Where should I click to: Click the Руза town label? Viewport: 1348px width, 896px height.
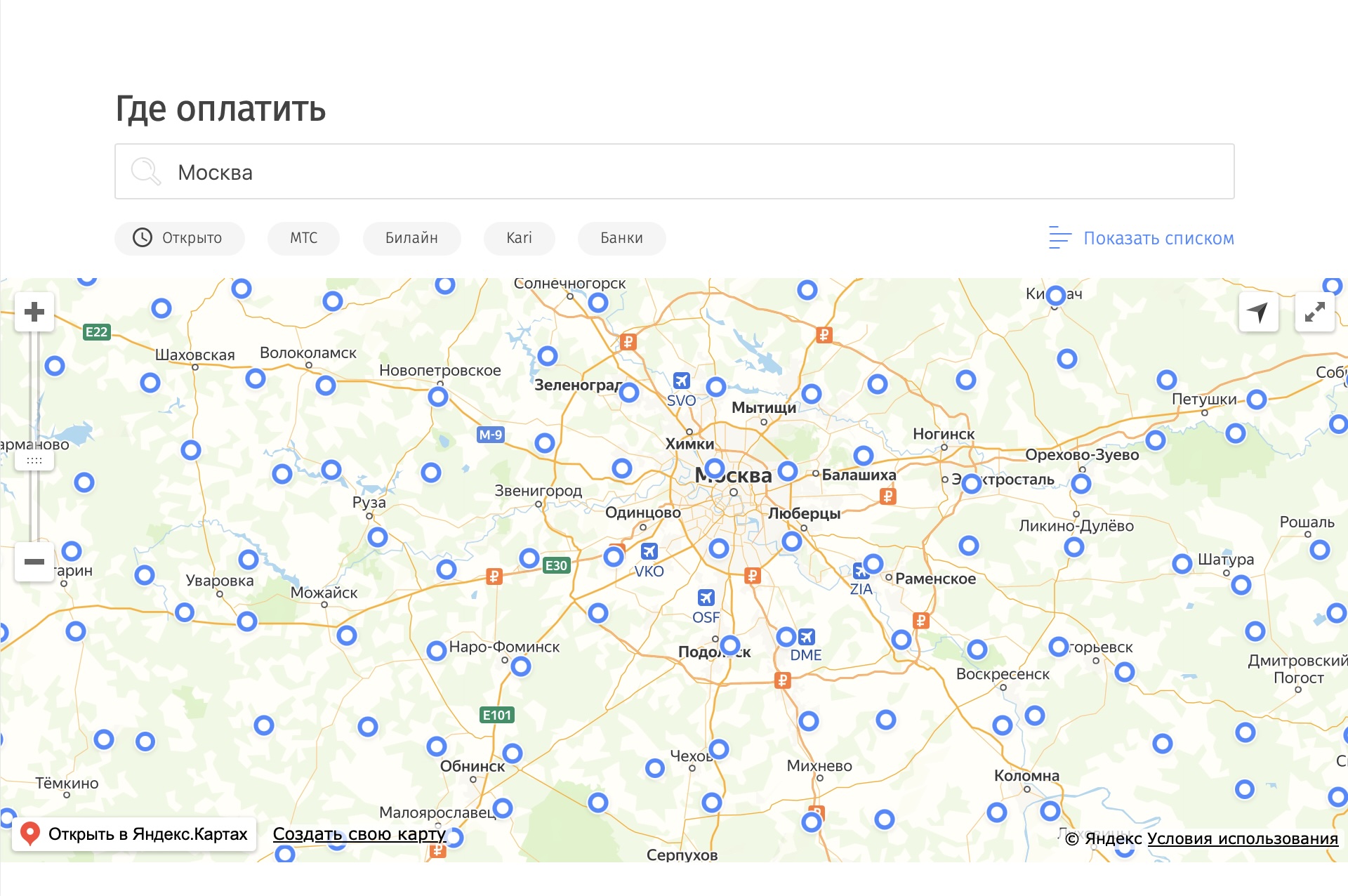pyautogui.click(x=369, y=502)
